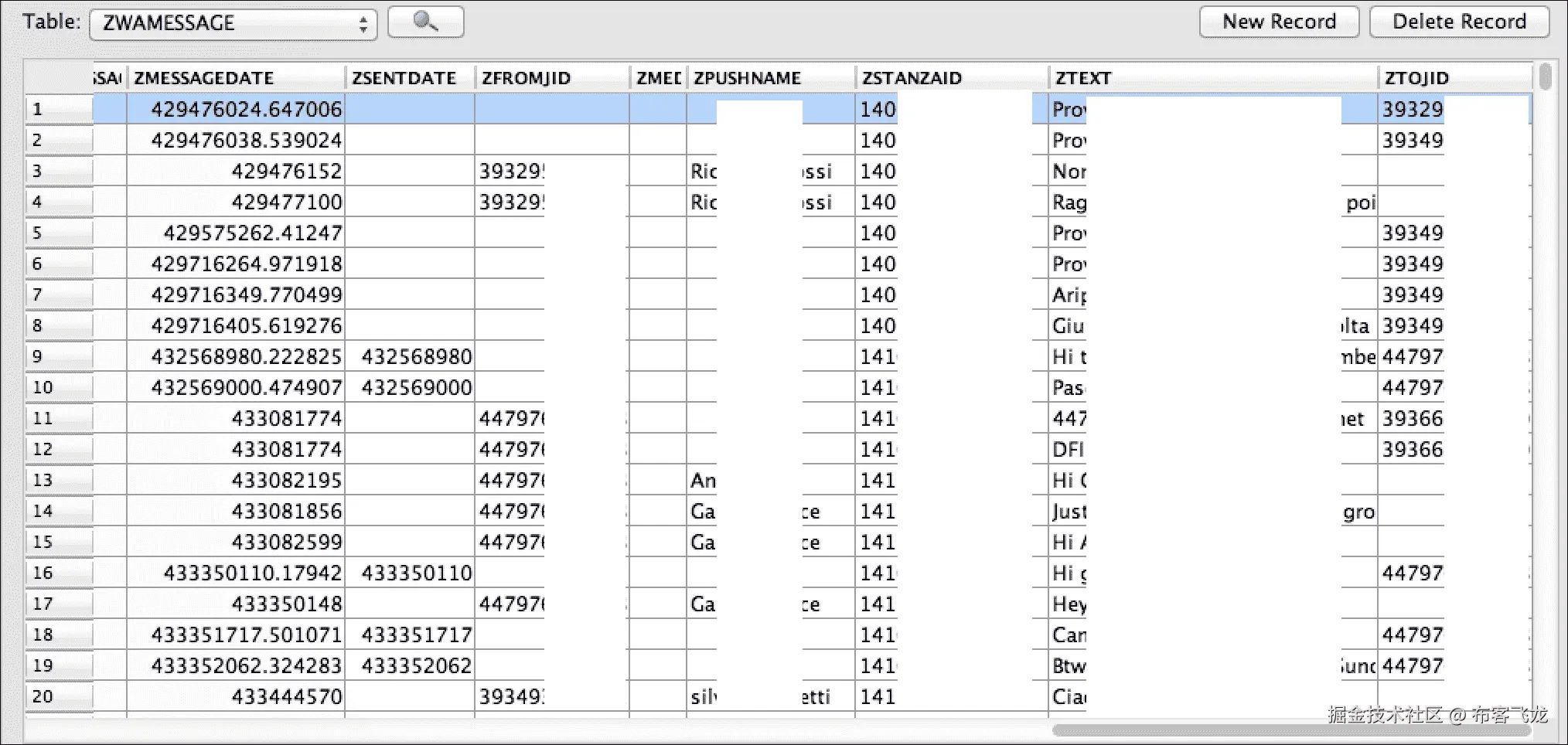Select the message date cell 429477100
This screenshot has width=1568, height=745.
pyautogui.click(x=236, y=202)
